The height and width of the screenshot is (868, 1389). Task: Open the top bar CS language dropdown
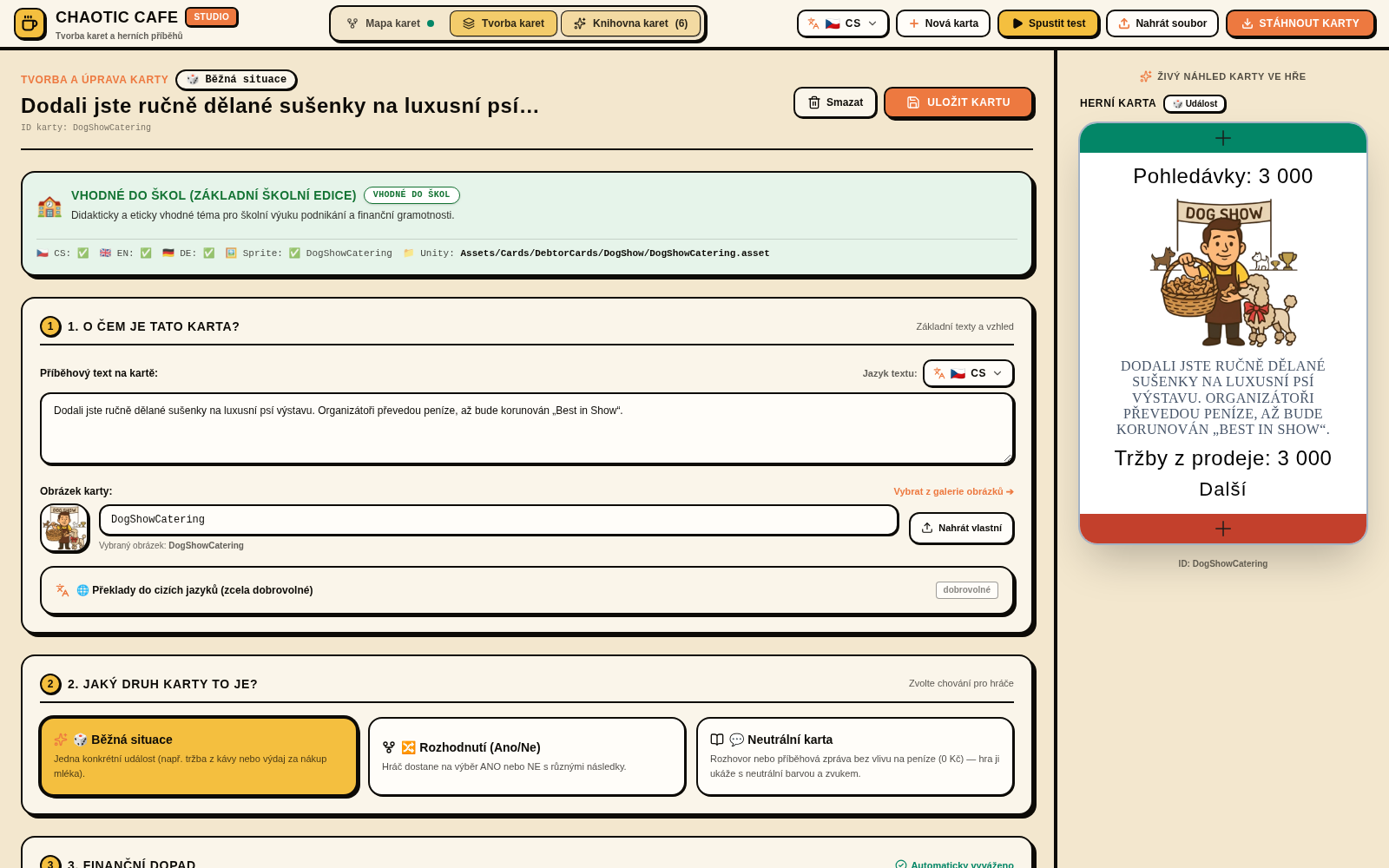[842, 23]
